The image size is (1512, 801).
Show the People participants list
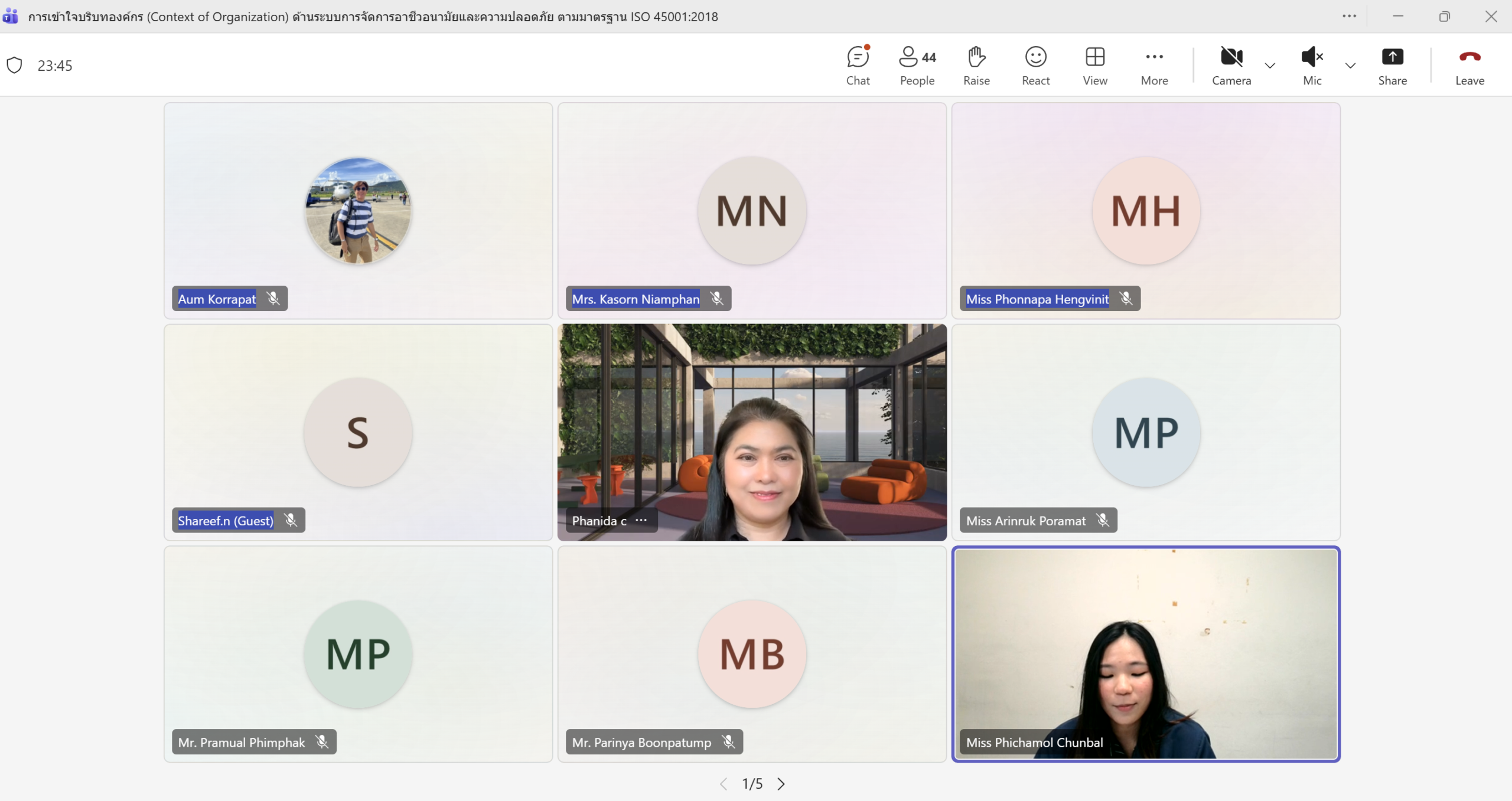[917, 65]
